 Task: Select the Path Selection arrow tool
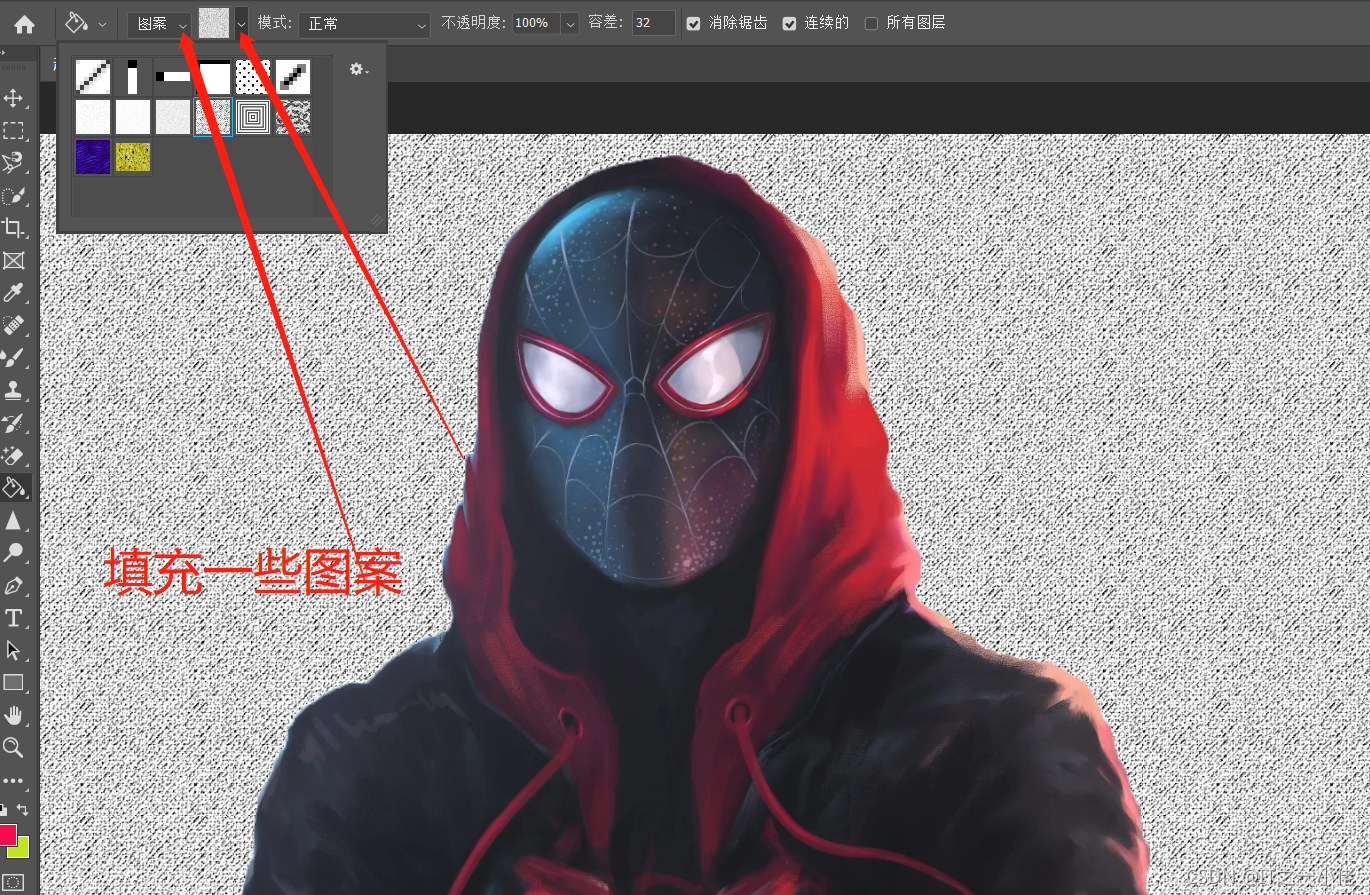pos(13,650)
